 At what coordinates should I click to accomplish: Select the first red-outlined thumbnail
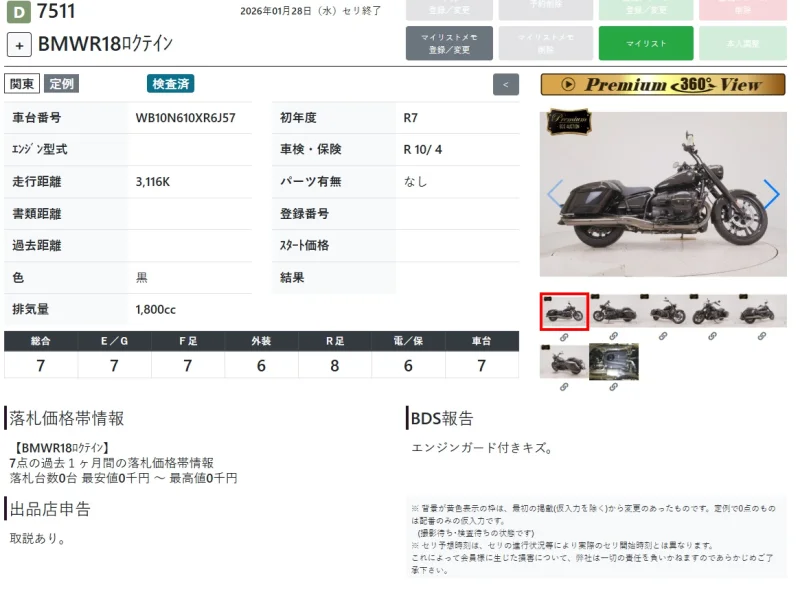pos(564,311)
